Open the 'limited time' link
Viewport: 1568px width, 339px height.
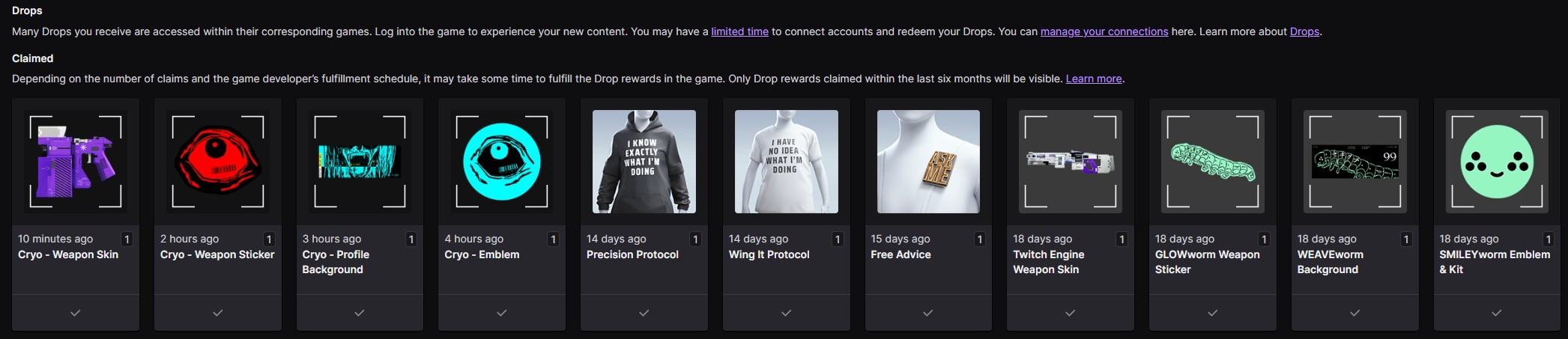[x=739, y=31]
